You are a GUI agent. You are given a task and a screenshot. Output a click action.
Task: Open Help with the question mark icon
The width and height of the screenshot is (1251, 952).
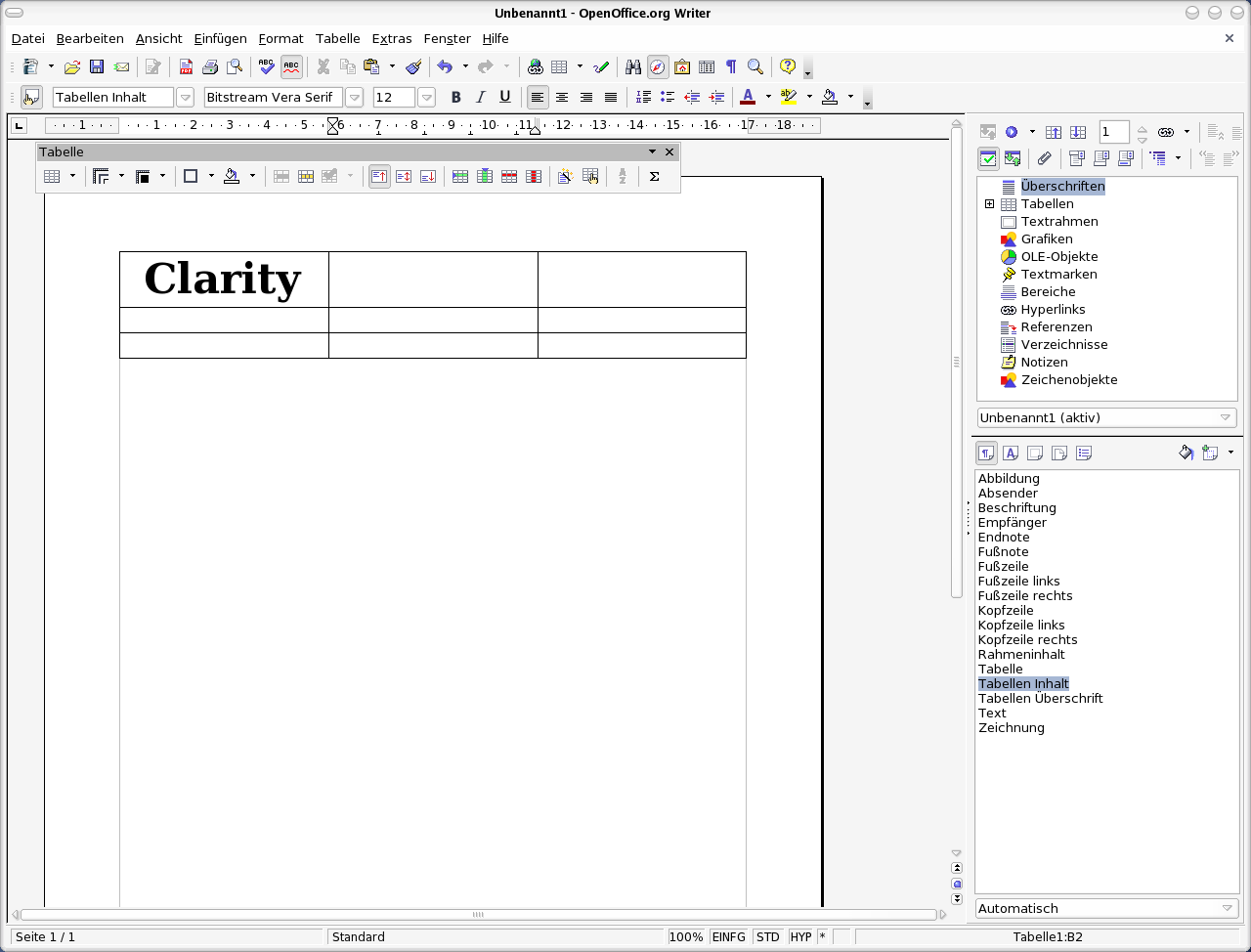click(788, 67)
